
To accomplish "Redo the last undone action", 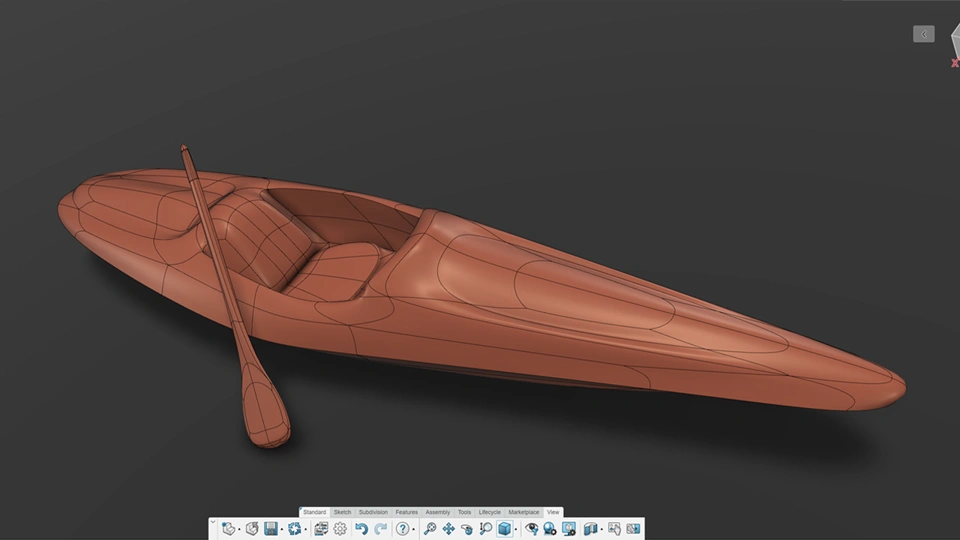I will coord(381,528).
